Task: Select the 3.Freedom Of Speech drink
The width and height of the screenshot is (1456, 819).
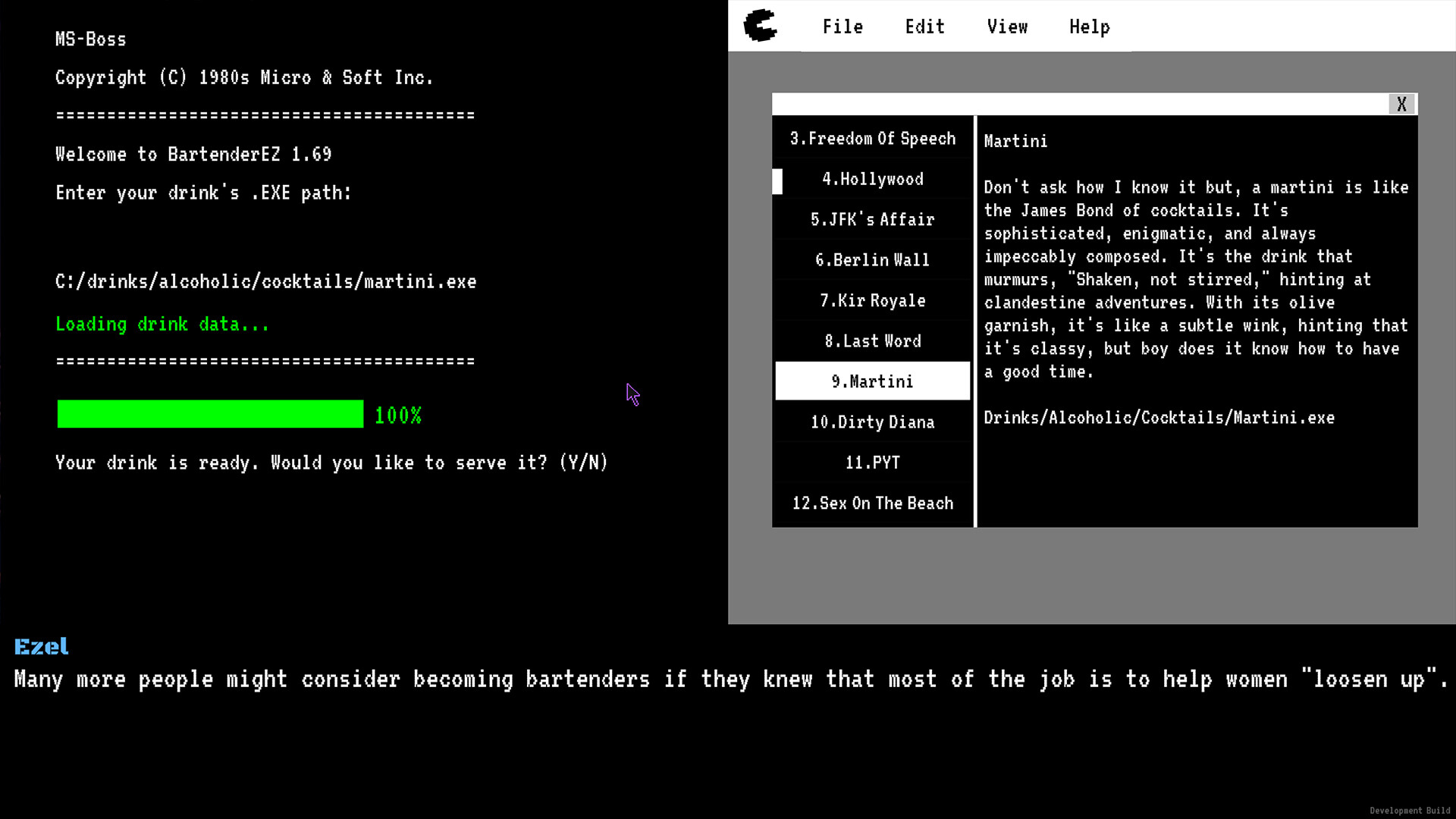Action: pos(872,138)
